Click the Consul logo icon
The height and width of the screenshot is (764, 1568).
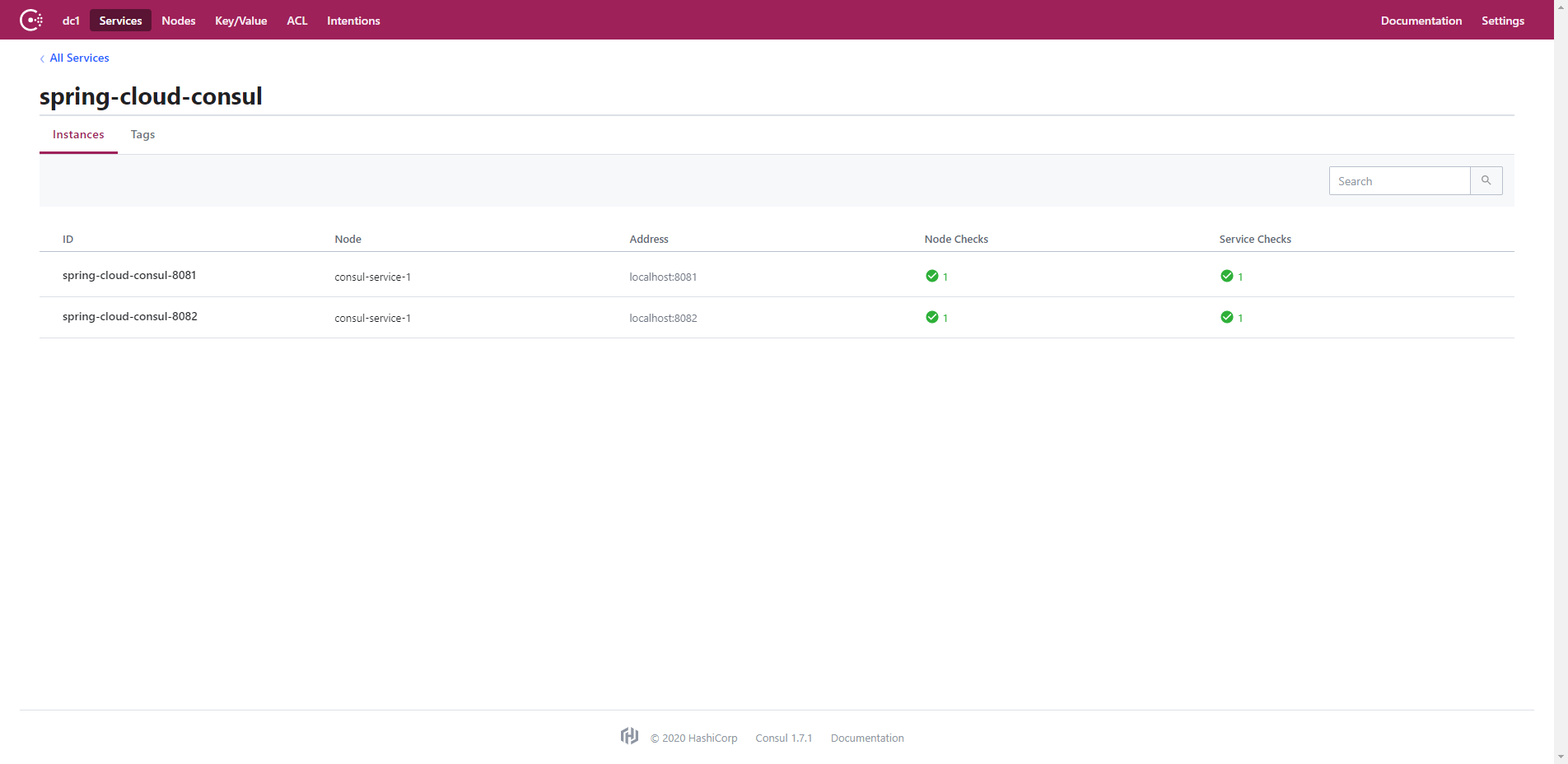(31, 20)
